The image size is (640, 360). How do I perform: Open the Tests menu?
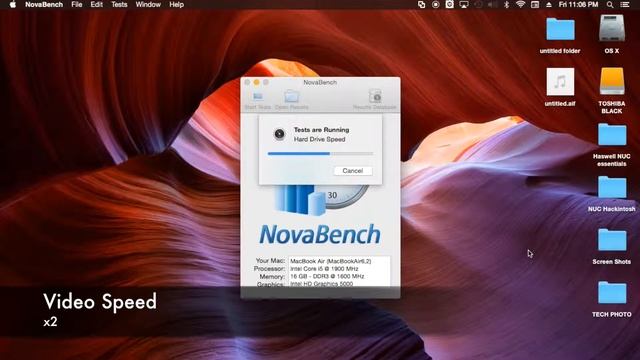coord(119,4)
